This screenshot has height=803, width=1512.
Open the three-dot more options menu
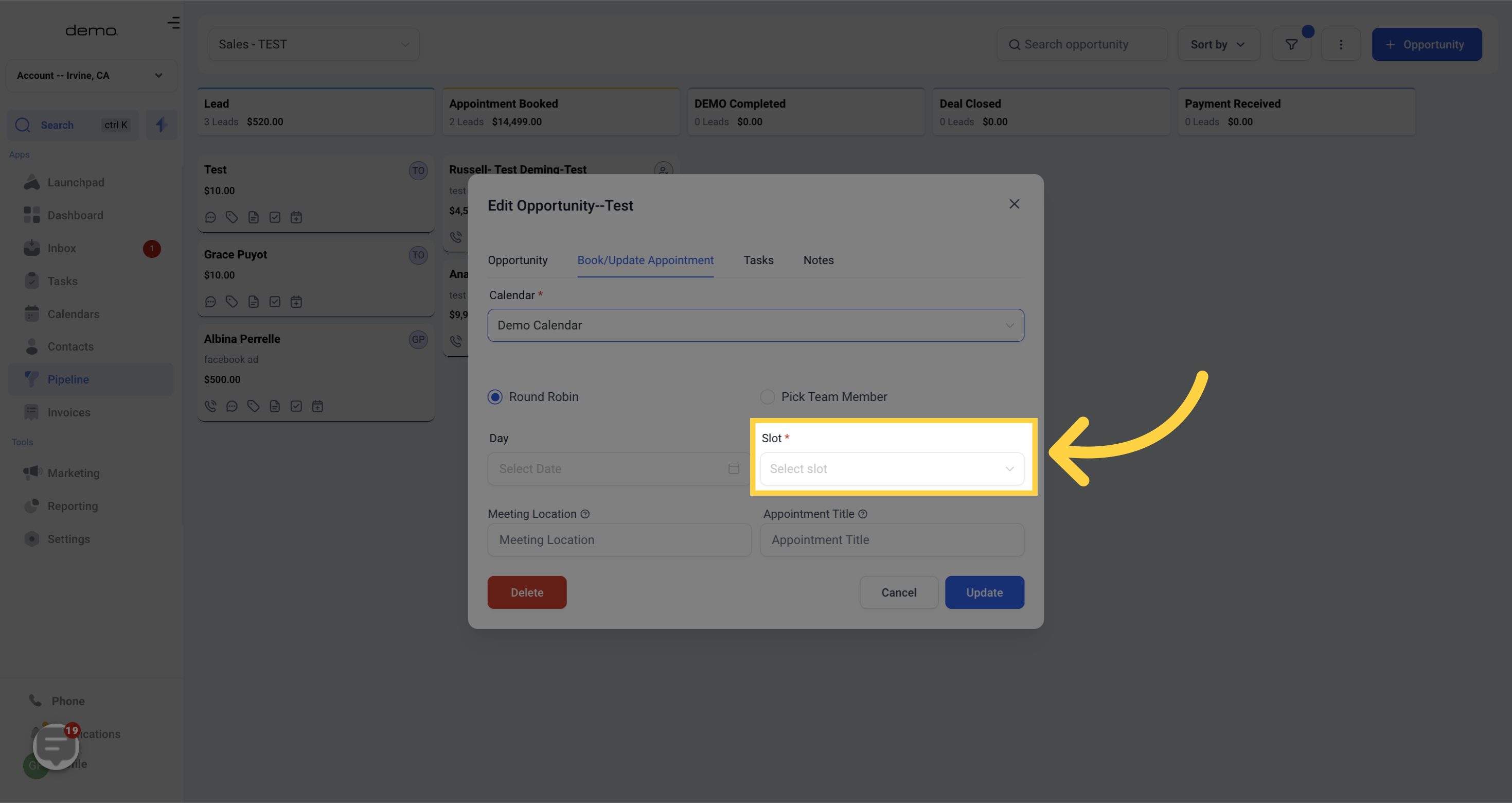1340,45
